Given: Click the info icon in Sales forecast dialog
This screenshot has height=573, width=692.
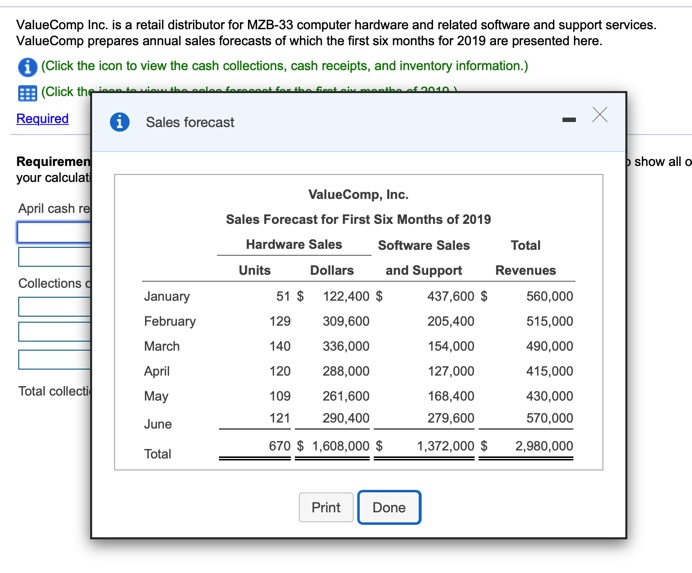Looking at the screenshot, I should pyautogui.click(x=120, y=122).
